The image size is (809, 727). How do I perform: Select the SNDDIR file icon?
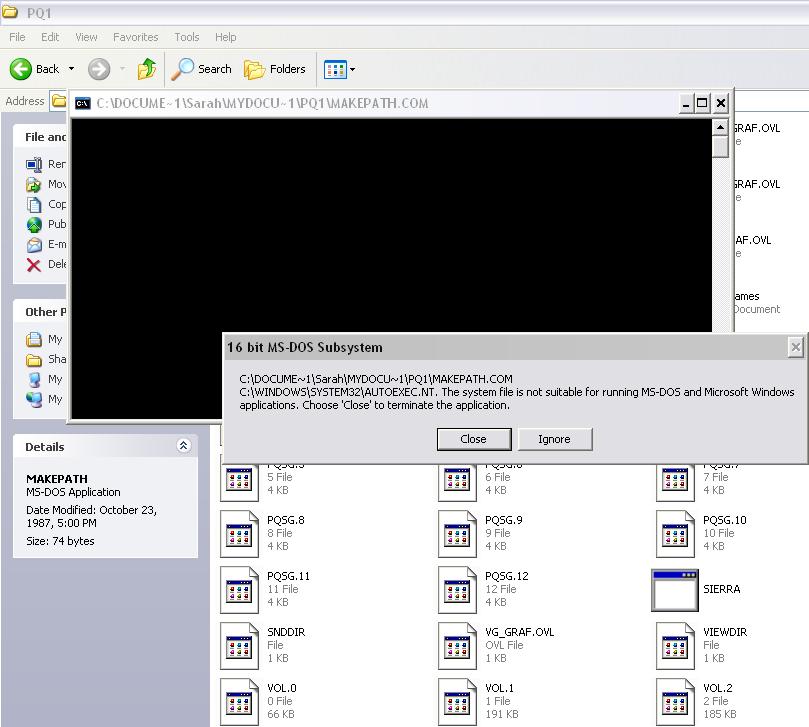coord(239,646)
